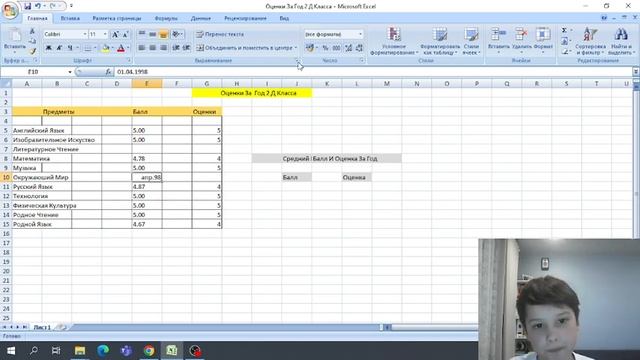
Task: Open borders dropdown arrow
Action: click(95, 48)
